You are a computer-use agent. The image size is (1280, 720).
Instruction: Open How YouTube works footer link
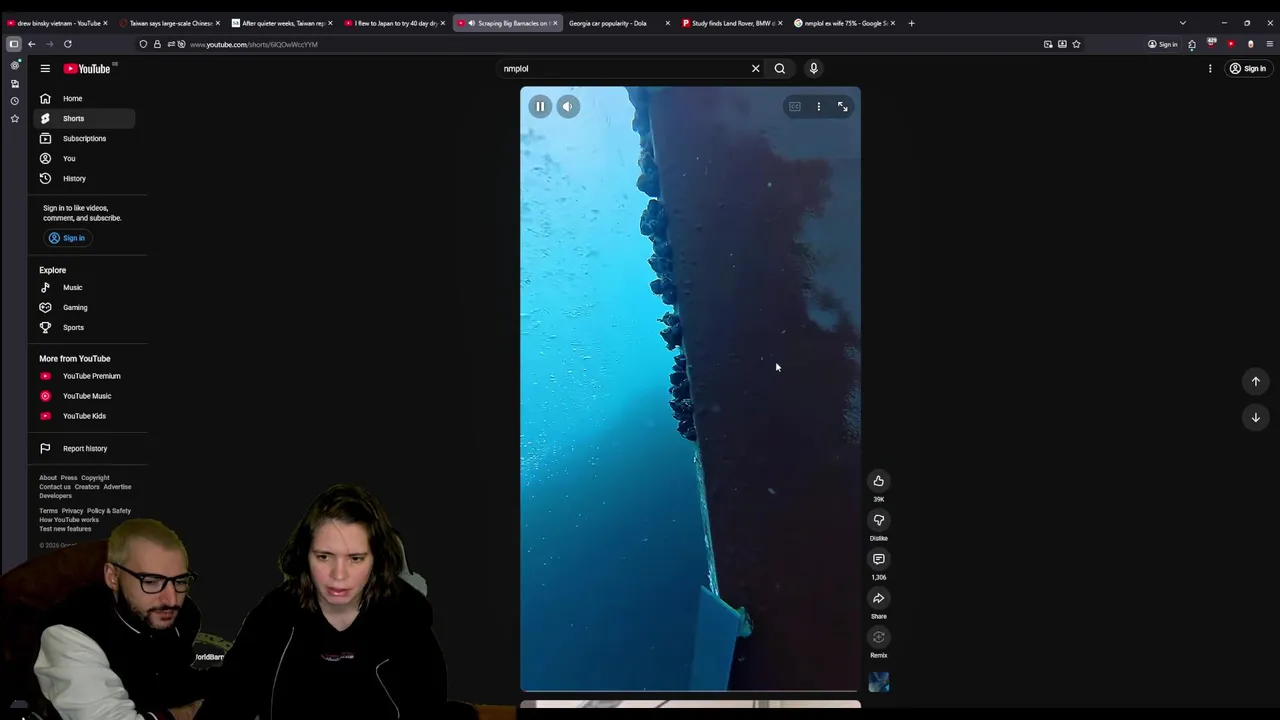69,520
